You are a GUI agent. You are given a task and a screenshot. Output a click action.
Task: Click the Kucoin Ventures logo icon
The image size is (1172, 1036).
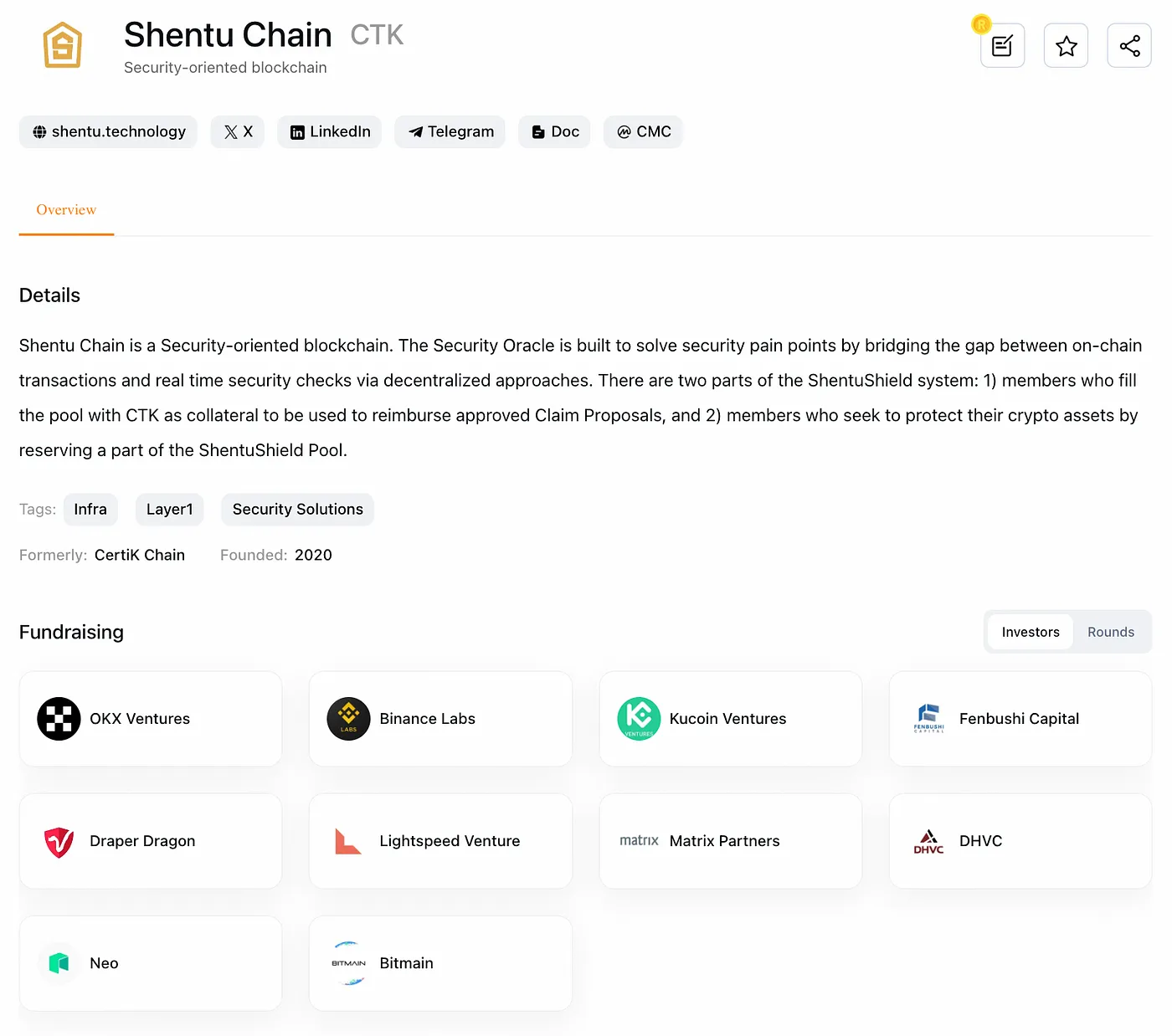point(639,719)
